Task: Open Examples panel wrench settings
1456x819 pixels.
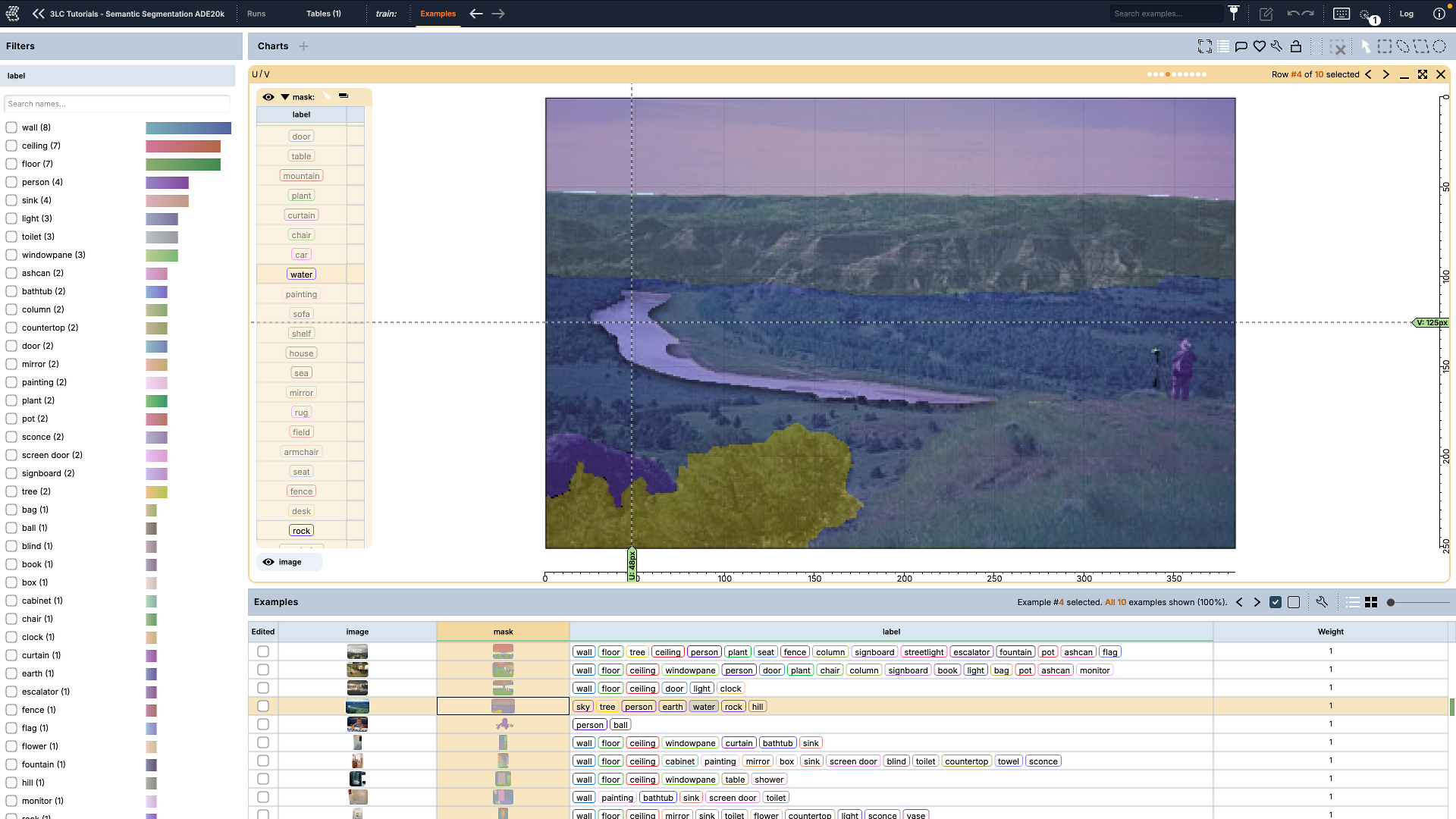Action: pos(1322,602)
